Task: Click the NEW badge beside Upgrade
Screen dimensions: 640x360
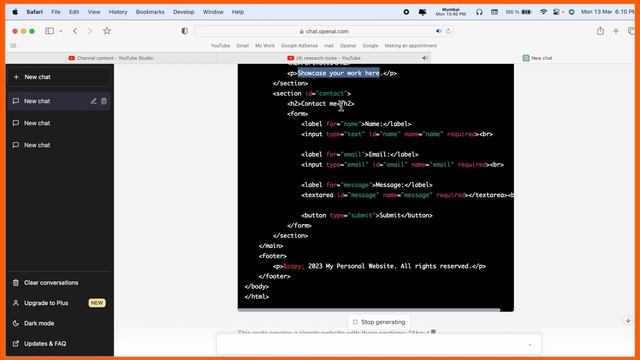Action: (x=97, y=303)
